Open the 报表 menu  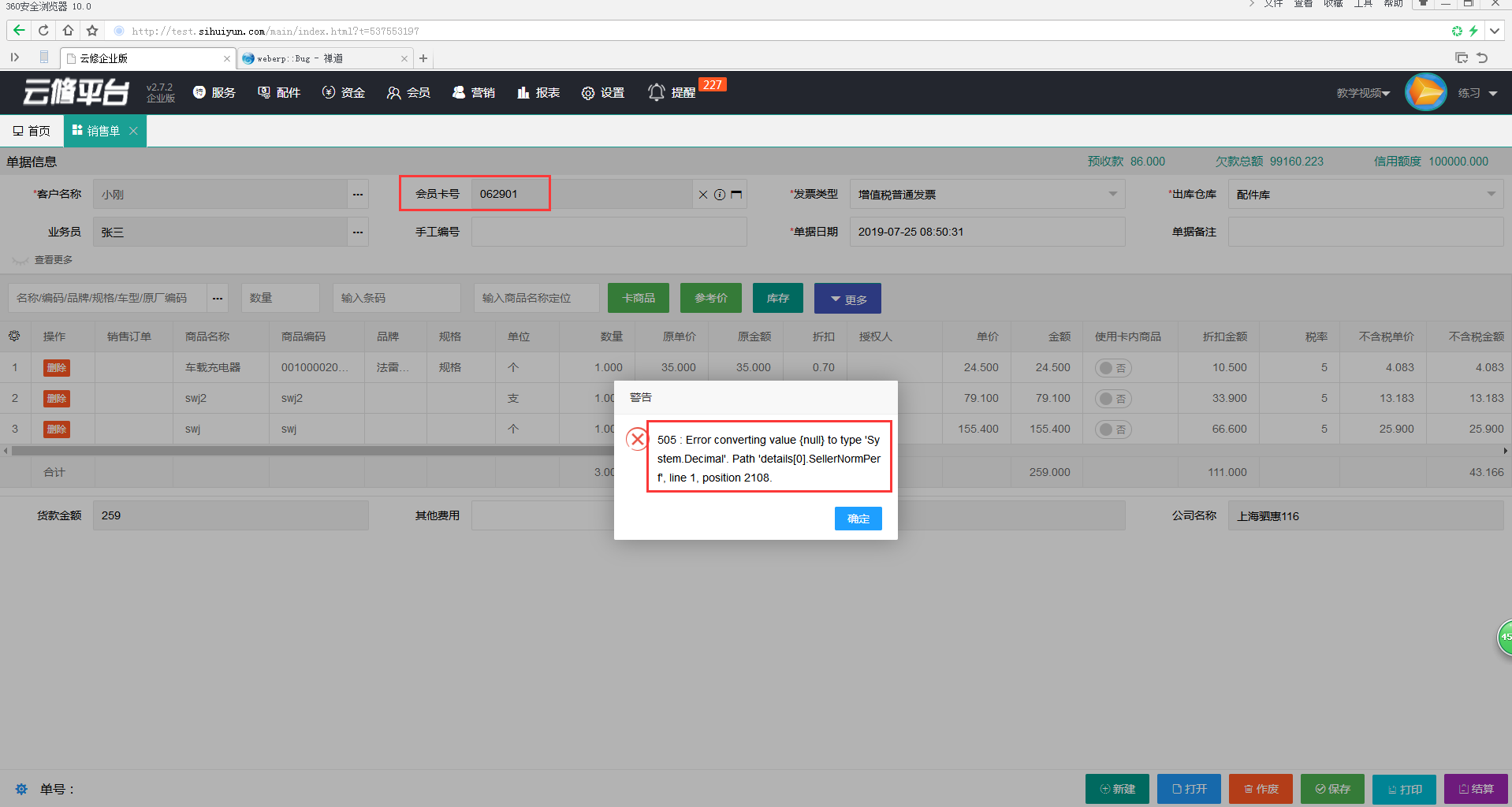pos(538,93)
